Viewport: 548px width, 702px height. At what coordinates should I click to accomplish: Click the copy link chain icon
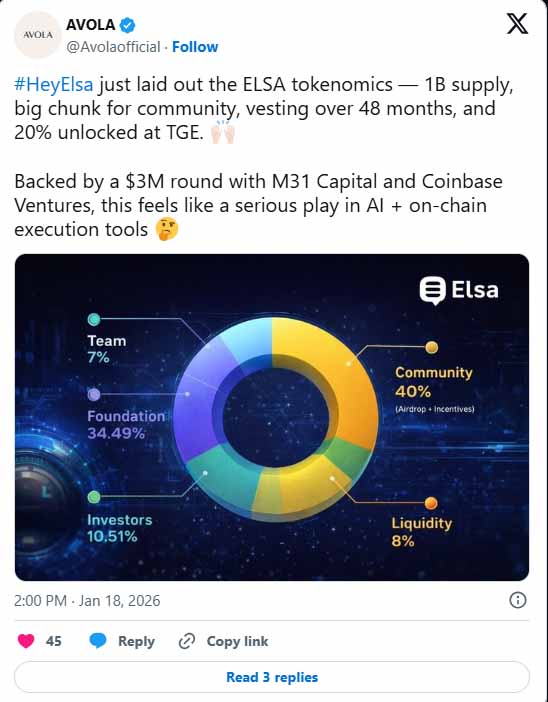click(186, 642)
